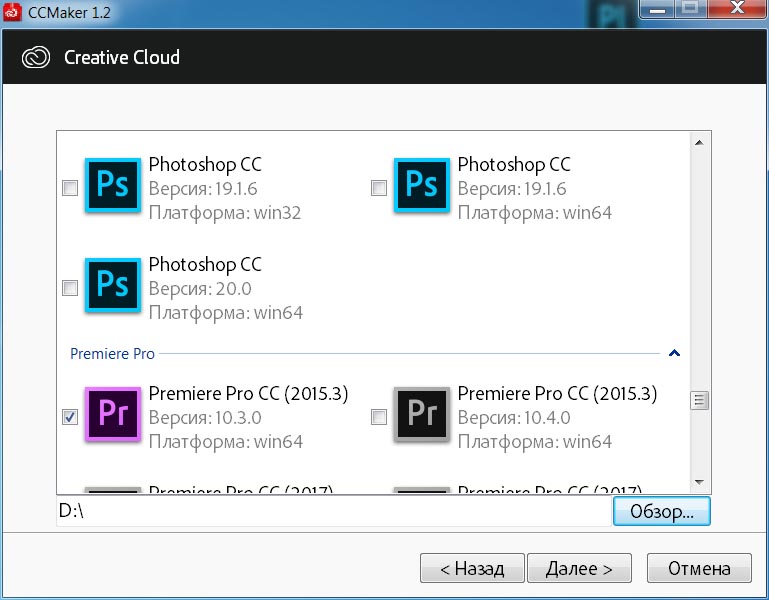769x600 pixels.
Task: Minimize the CCMaker window
Action: [x=658, y=9]
